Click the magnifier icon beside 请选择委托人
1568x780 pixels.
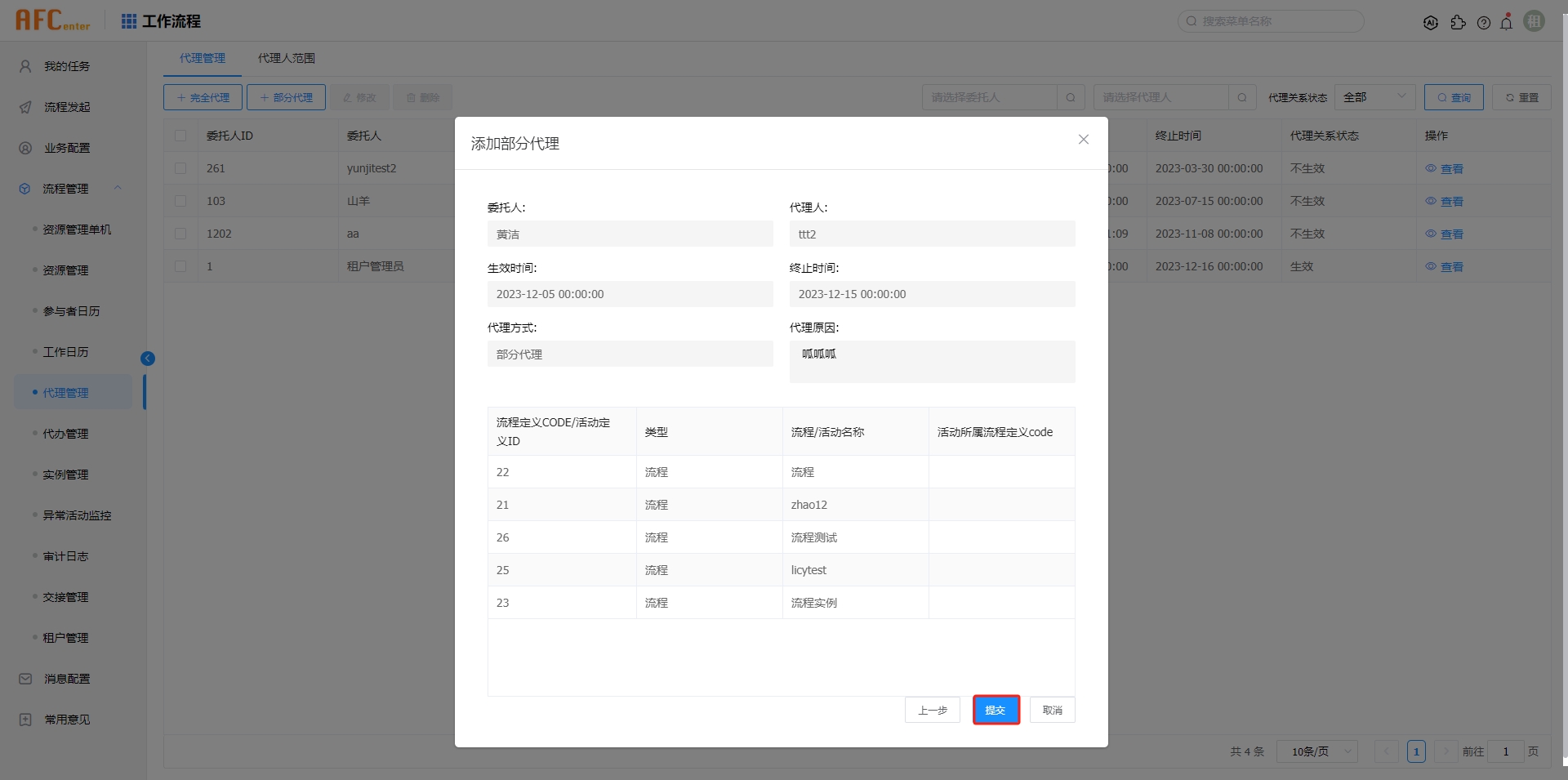1071,96
